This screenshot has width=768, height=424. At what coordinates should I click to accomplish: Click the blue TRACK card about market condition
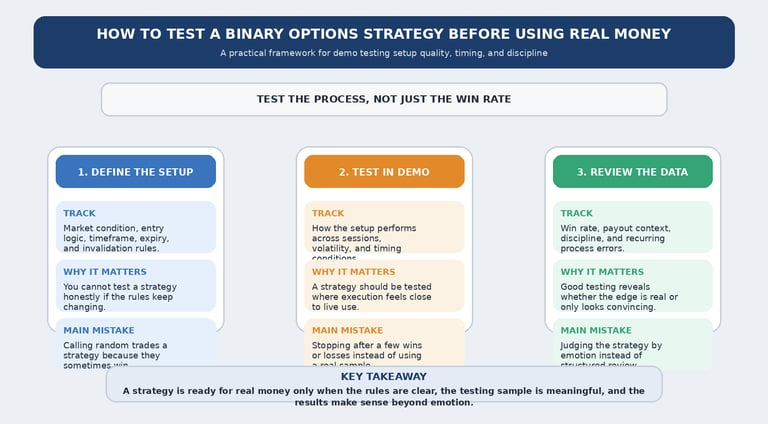(x=136, y=227)
